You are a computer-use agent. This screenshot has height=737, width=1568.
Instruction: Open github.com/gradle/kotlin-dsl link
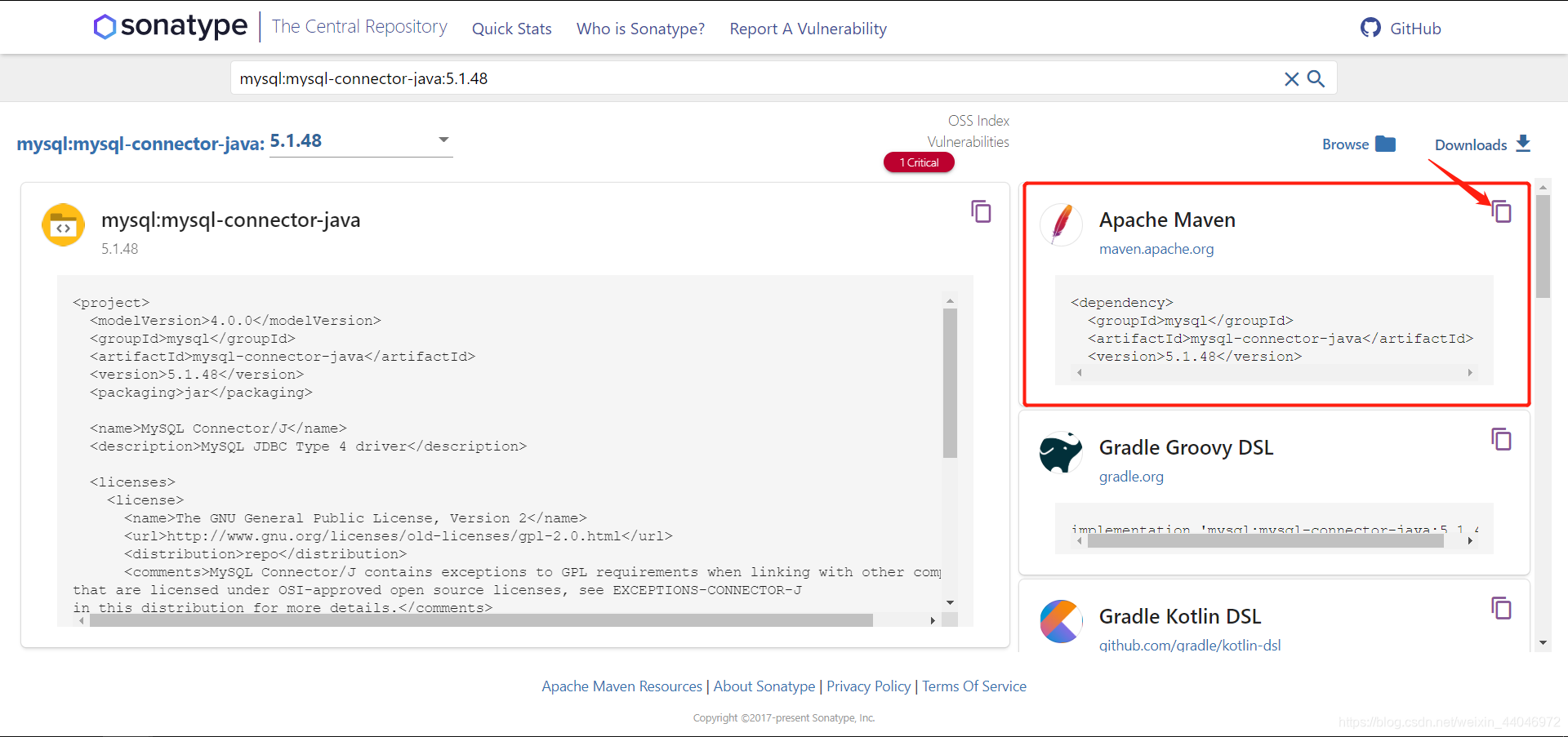pos(1190,645)
